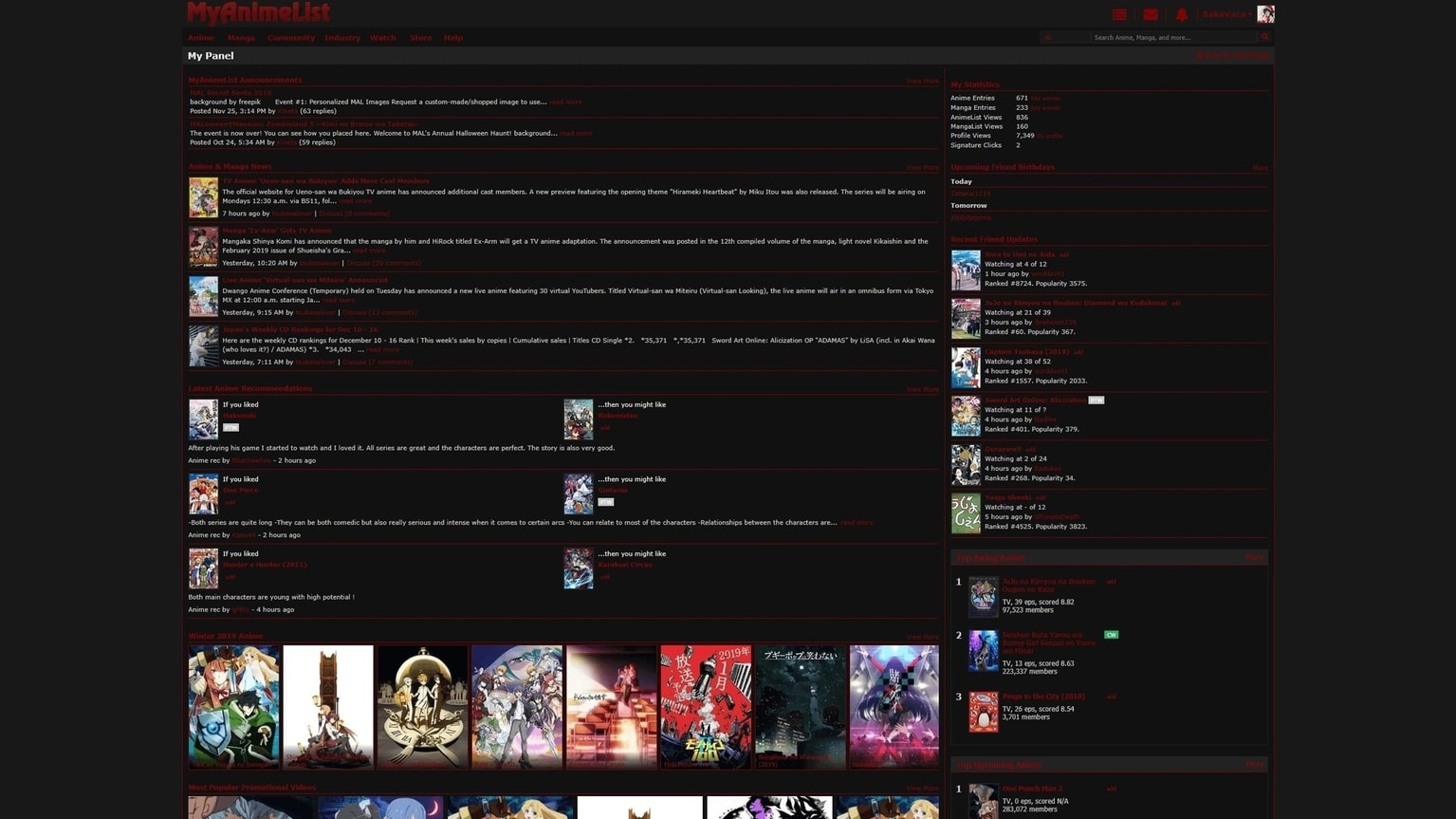Image resolution: width=1456 pixels, height=819 pixels.
Task: Click add under Bakumatsu recommendation
Action: (605, 428)
